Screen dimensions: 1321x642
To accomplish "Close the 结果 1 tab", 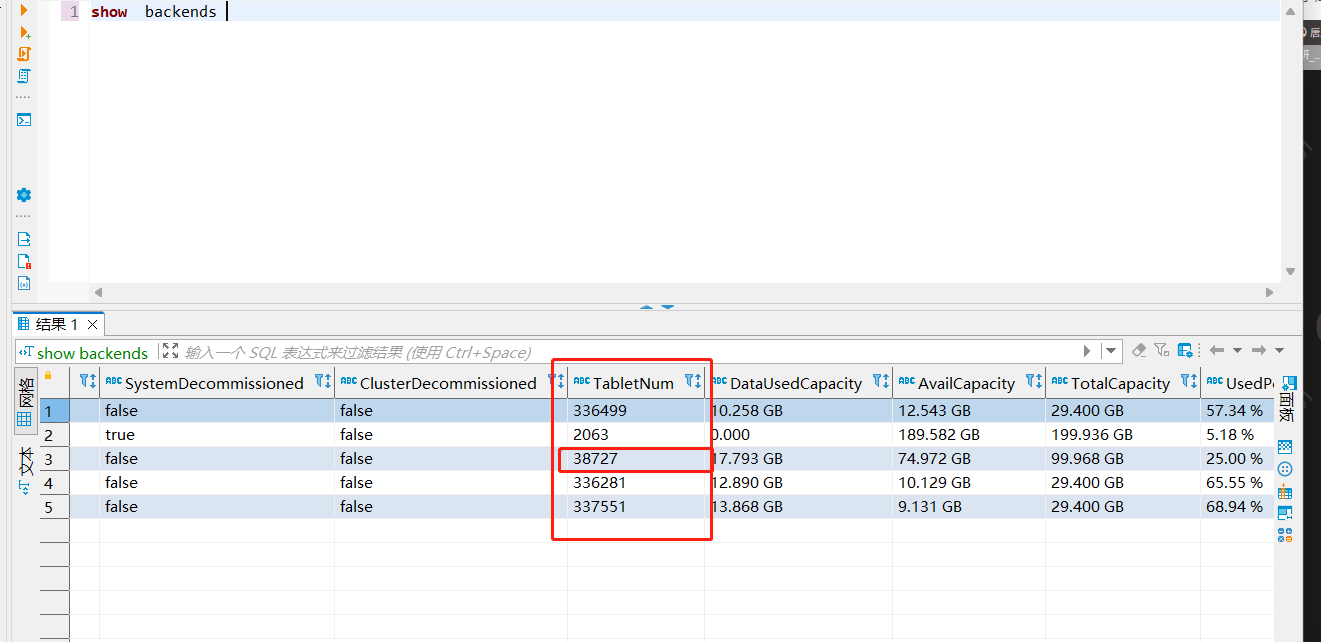I will point(93,325).
